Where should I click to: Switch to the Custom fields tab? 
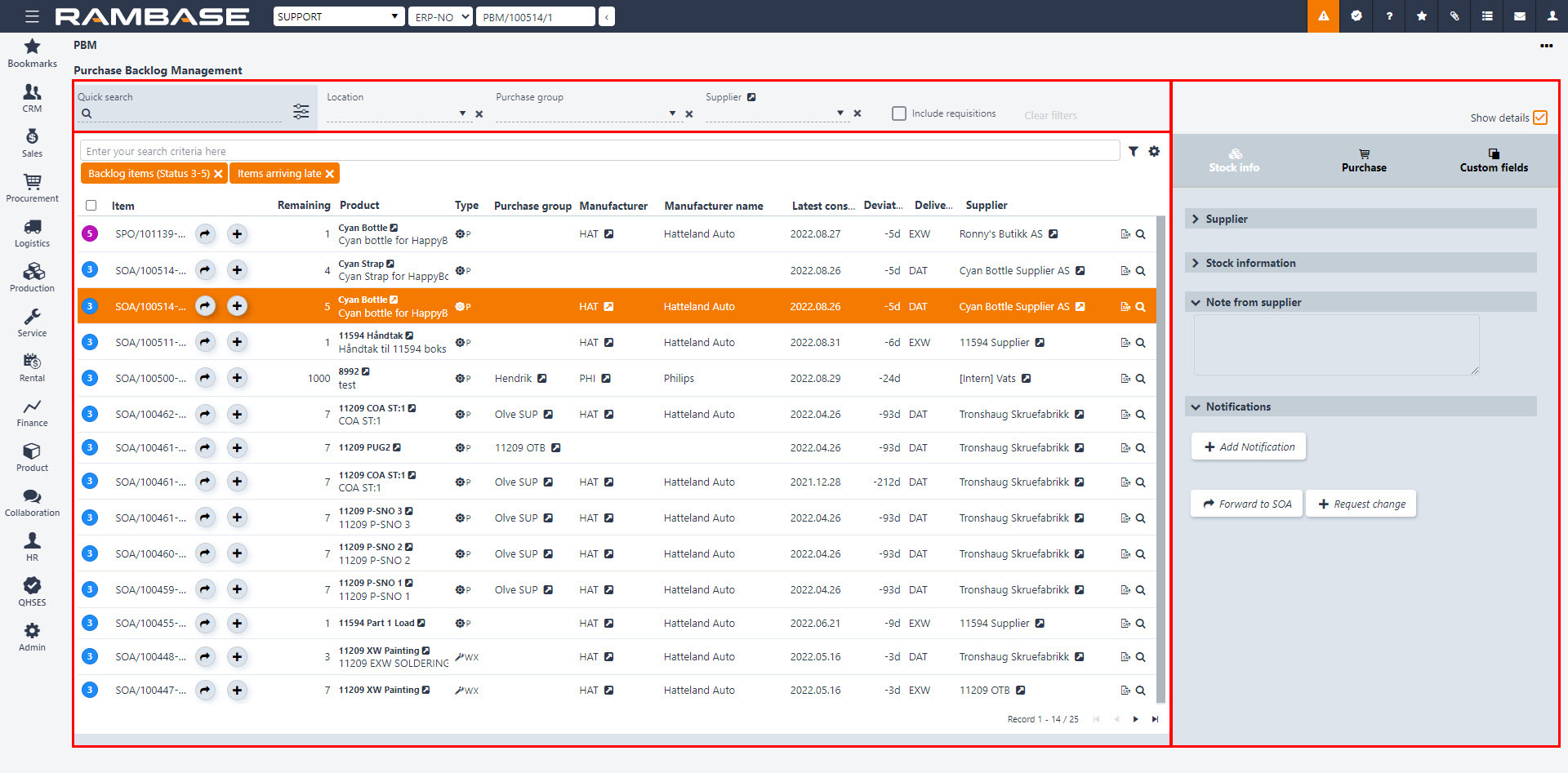click(x=1494, y=161)
